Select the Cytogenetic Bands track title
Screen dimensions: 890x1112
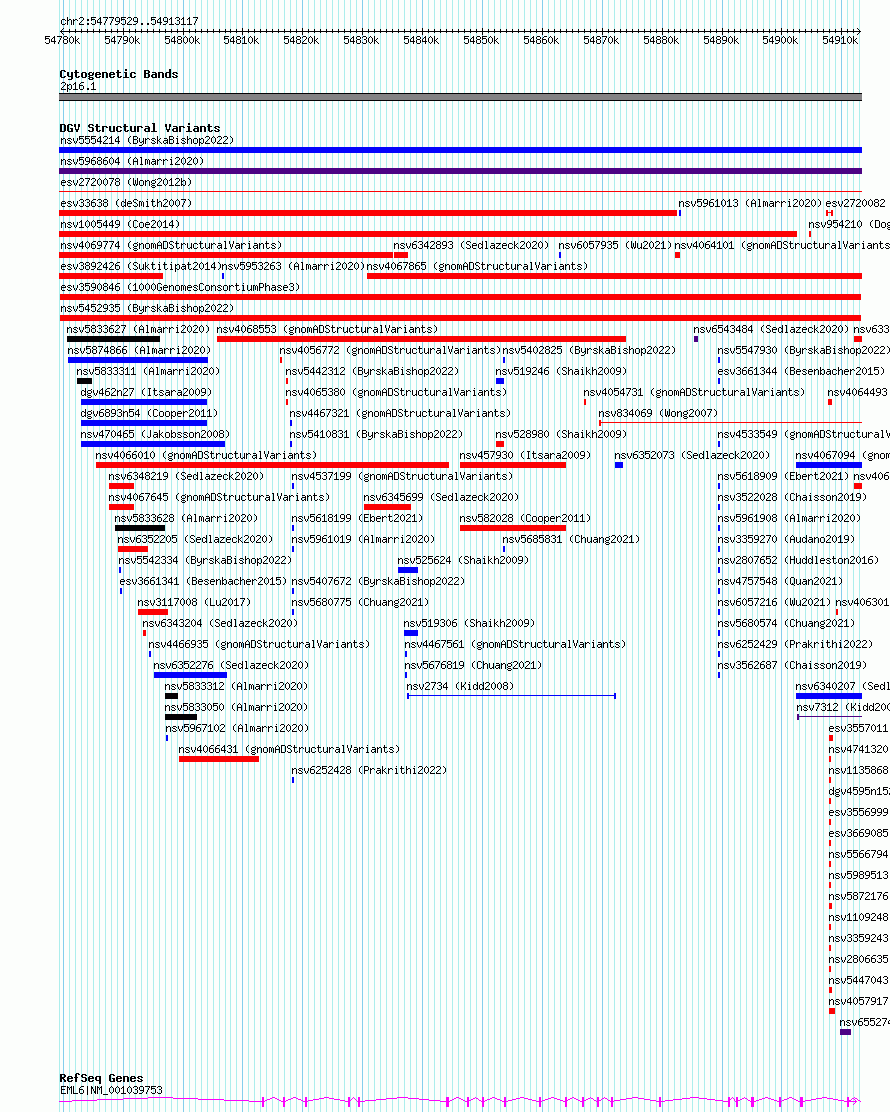click(x=118, y=74)
